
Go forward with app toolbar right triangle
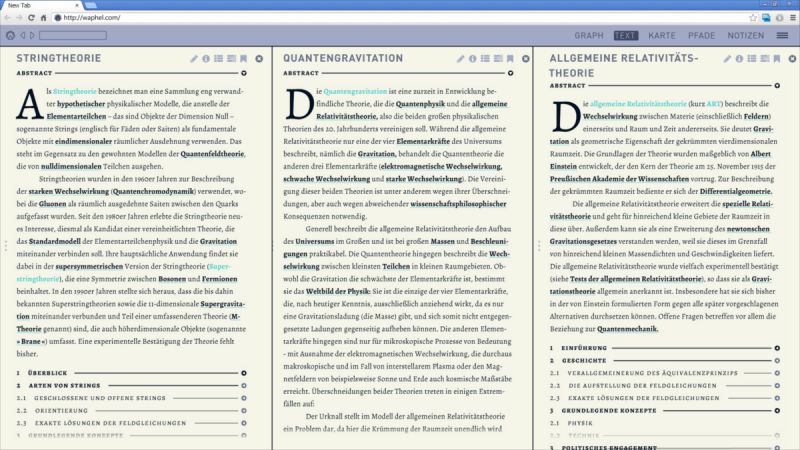pyautogui.click(x=32, y=35)
